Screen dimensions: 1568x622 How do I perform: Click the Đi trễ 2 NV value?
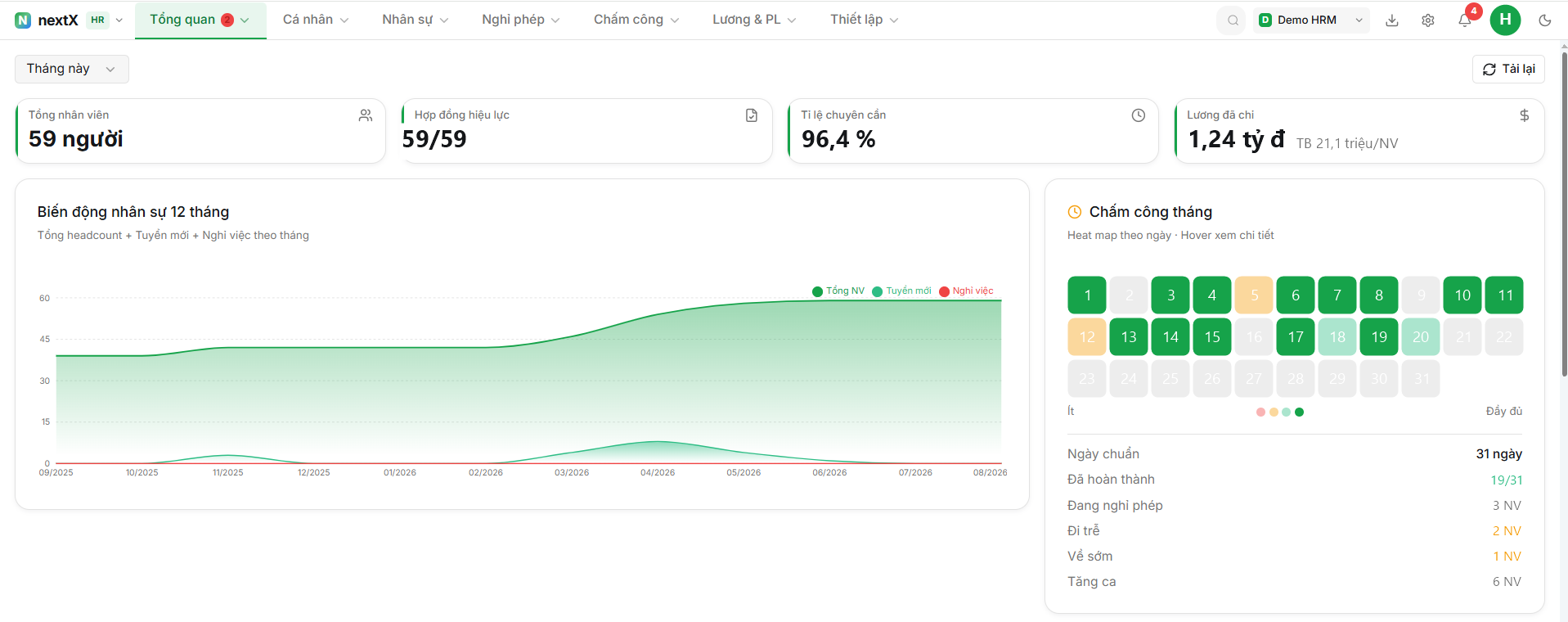1507,531
